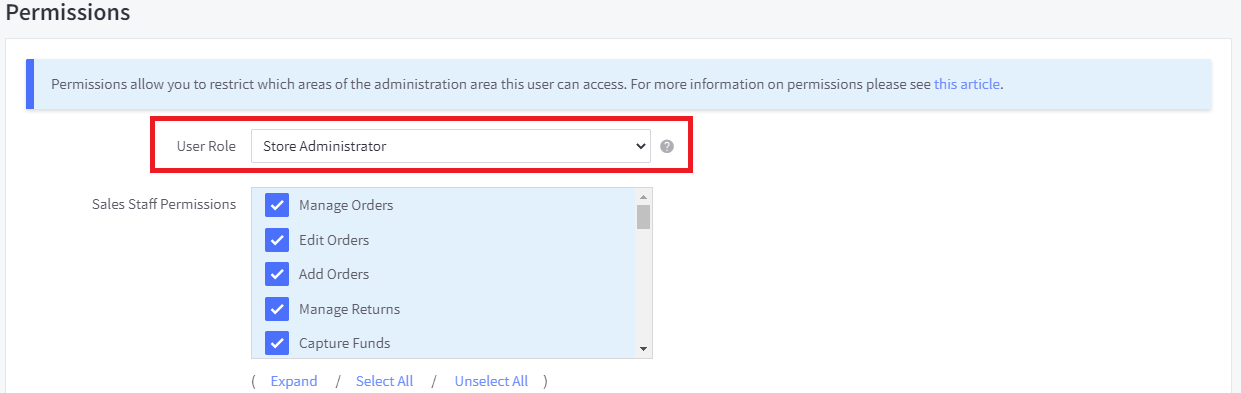1241x393 pixels.
Task: Toggle the Add Orders checkbox
Action: tap(277, 274)
